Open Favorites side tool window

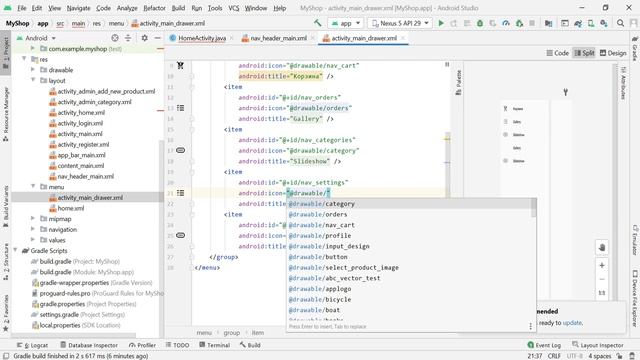(6, 313)
